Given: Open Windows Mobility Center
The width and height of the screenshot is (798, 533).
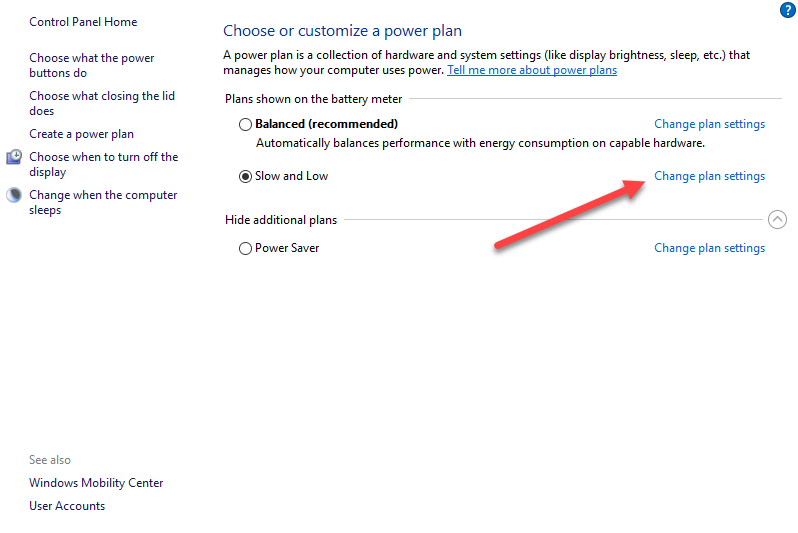Looking at the screenshot, I should coord(96,483).
